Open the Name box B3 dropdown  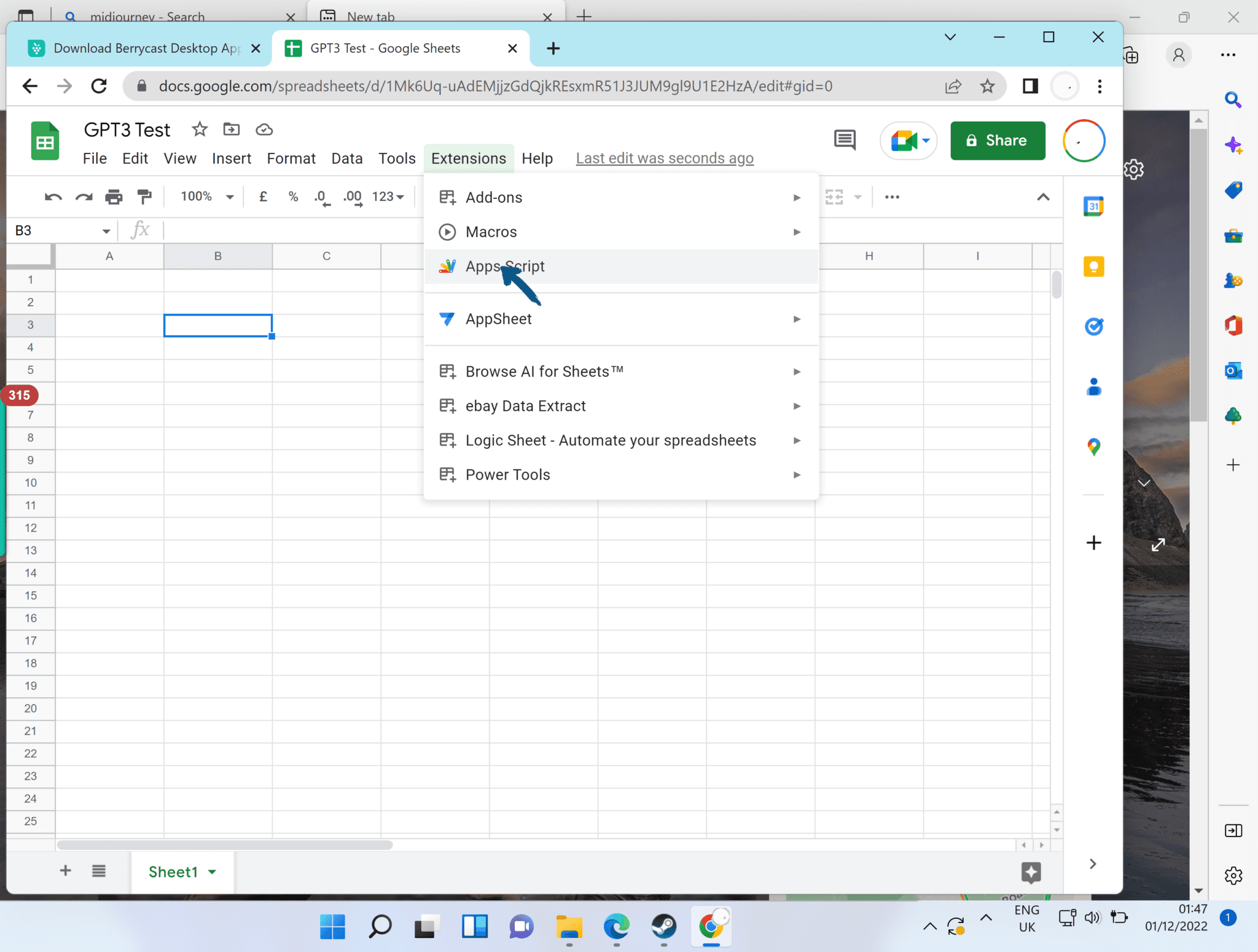106,231
